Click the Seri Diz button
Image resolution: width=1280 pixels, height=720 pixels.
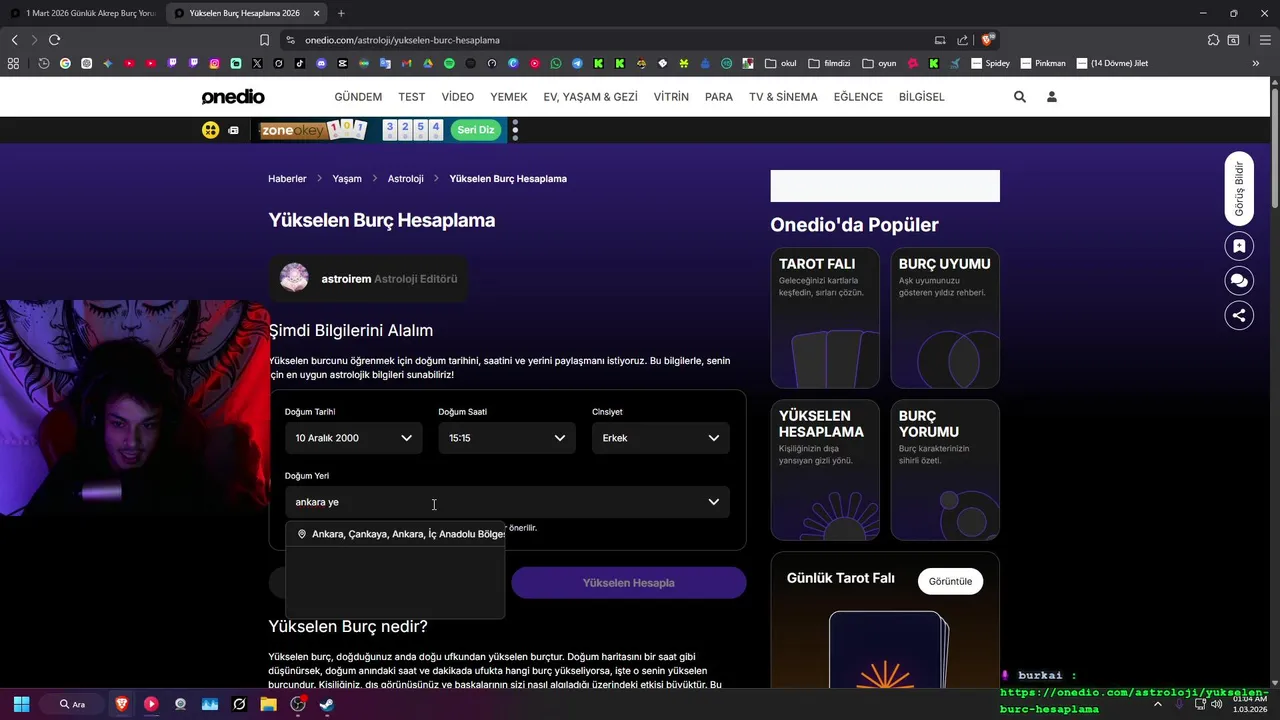point(476,130)
